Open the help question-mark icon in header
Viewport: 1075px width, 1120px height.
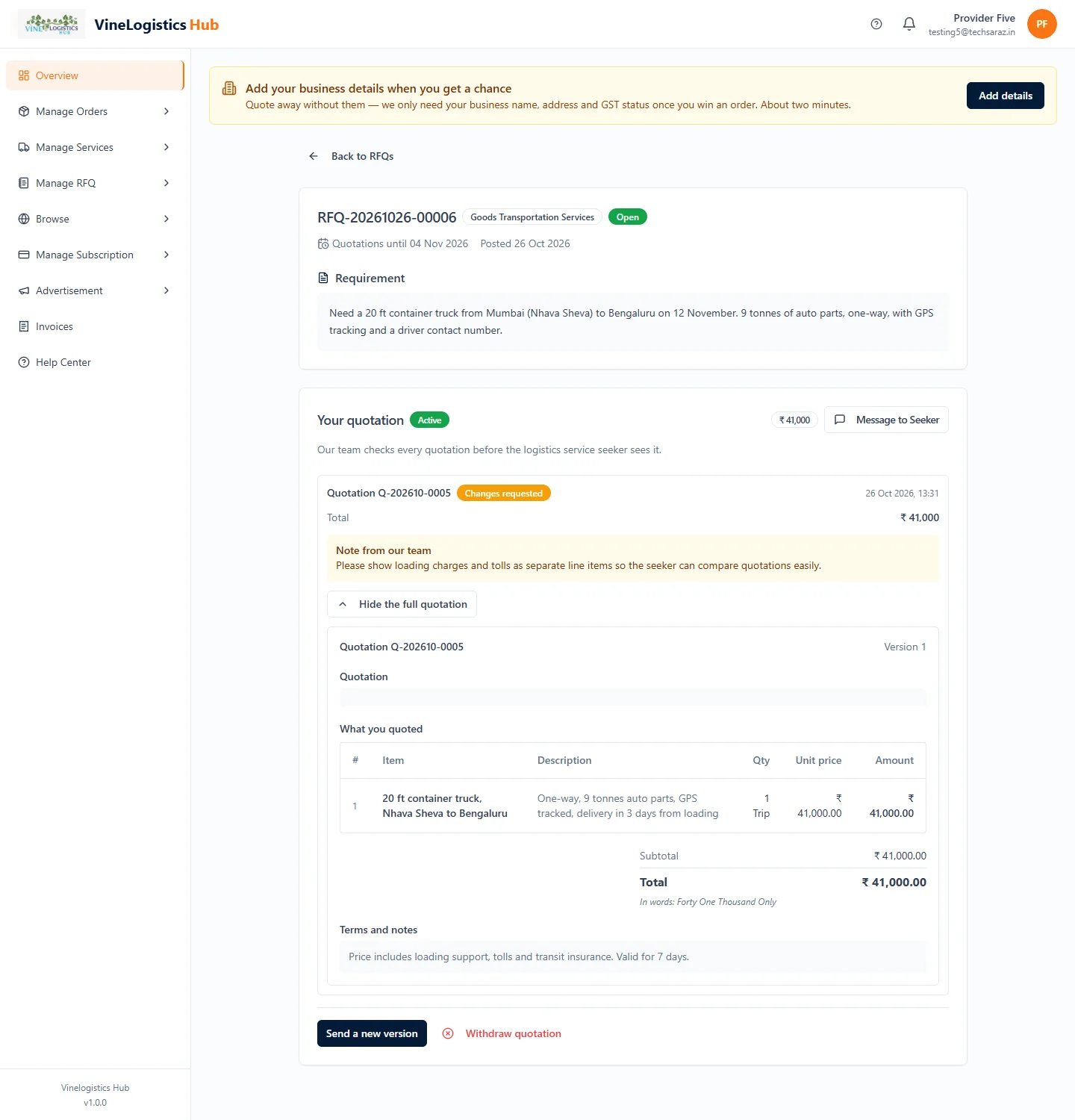click(x=876, y=24)
